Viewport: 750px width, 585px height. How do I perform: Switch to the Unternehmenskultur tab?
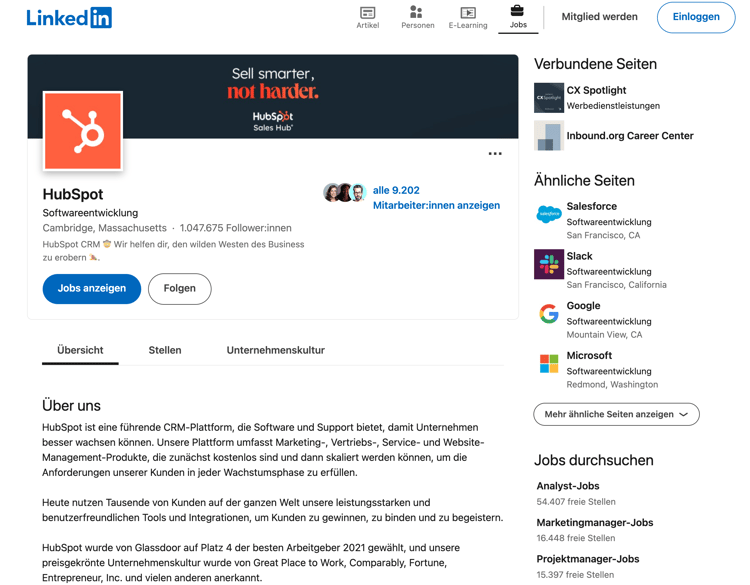[276, 351]
